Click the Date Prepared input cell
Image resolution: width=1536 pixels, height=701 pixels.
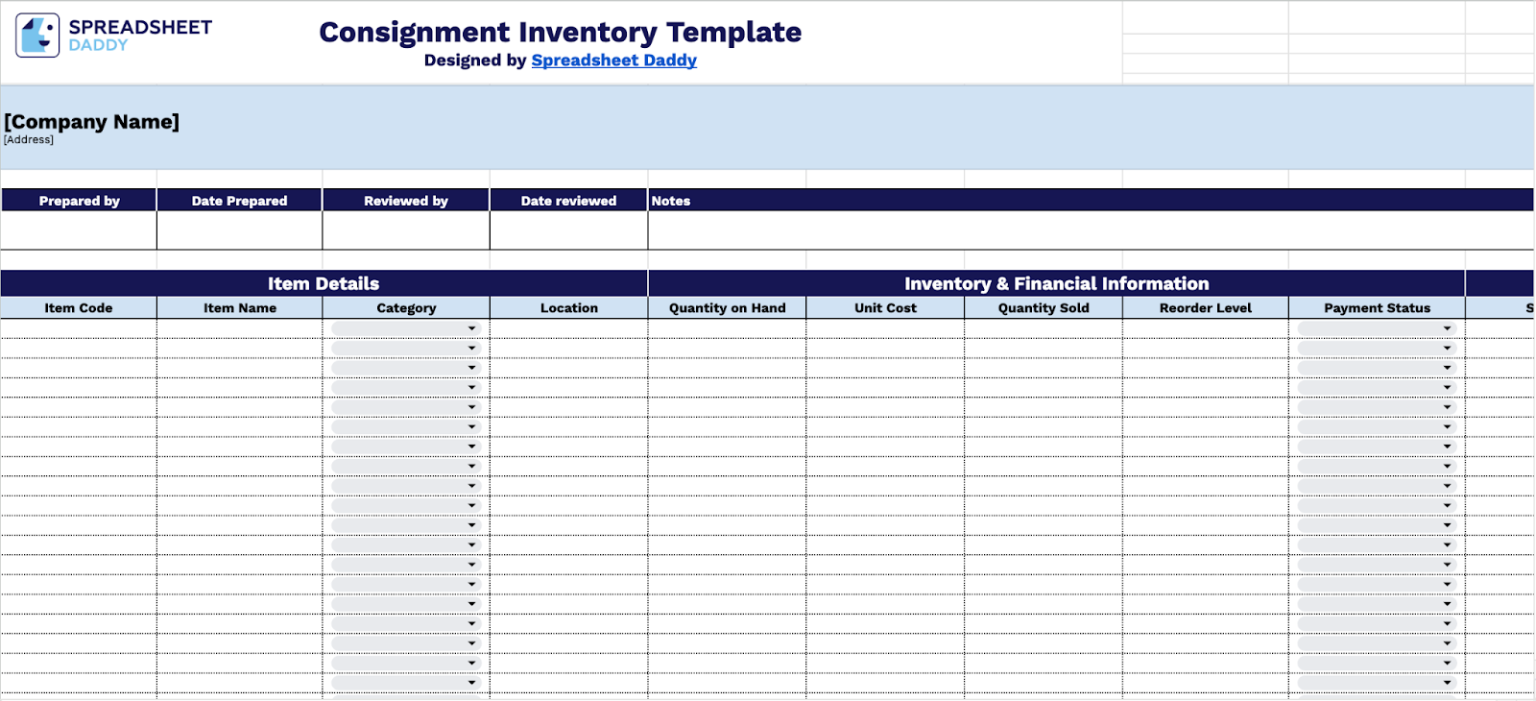point(238,228)
